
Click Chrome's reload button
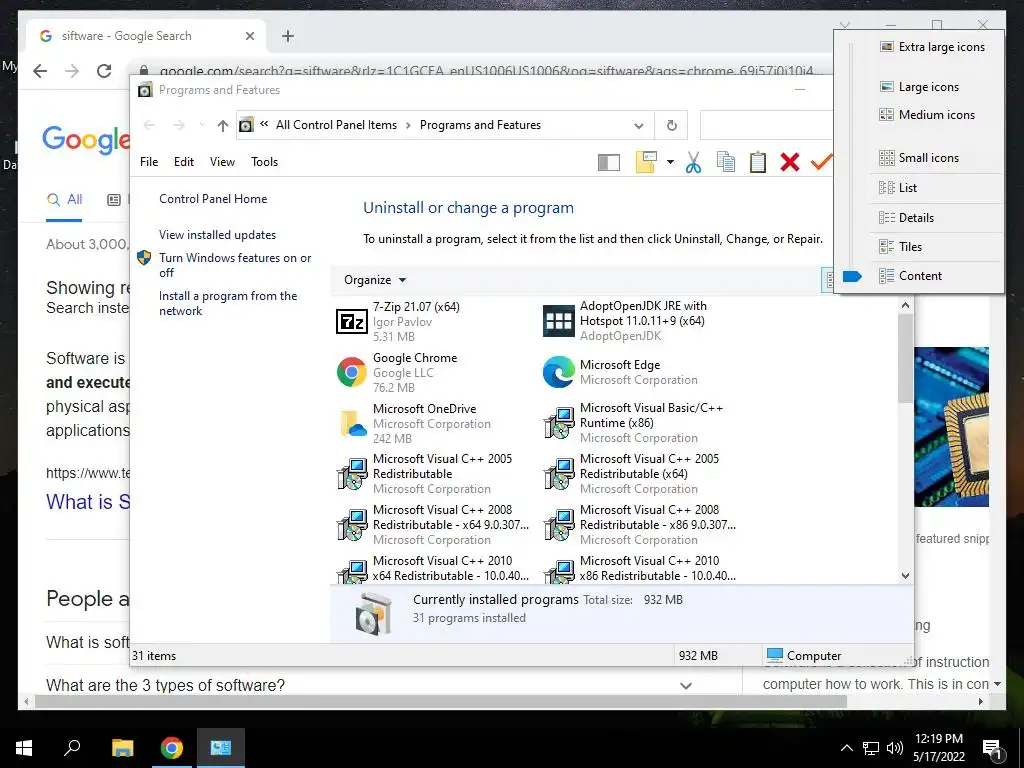pyautogui.click(x=104, y=71)
